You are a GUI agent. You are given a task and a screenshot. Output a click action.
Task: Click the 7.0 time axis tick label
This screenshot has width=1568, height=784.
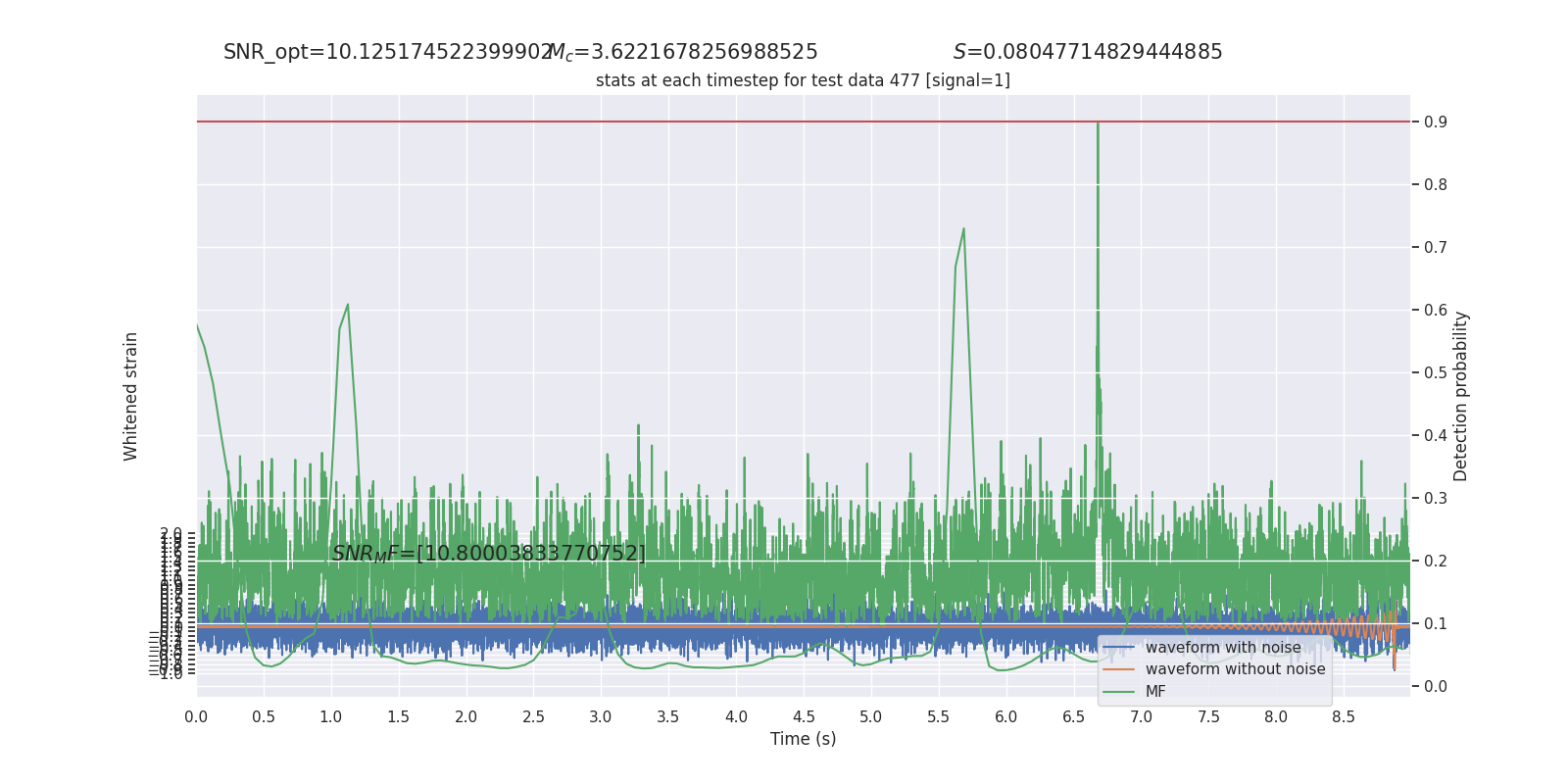[x=1142, y=717]
